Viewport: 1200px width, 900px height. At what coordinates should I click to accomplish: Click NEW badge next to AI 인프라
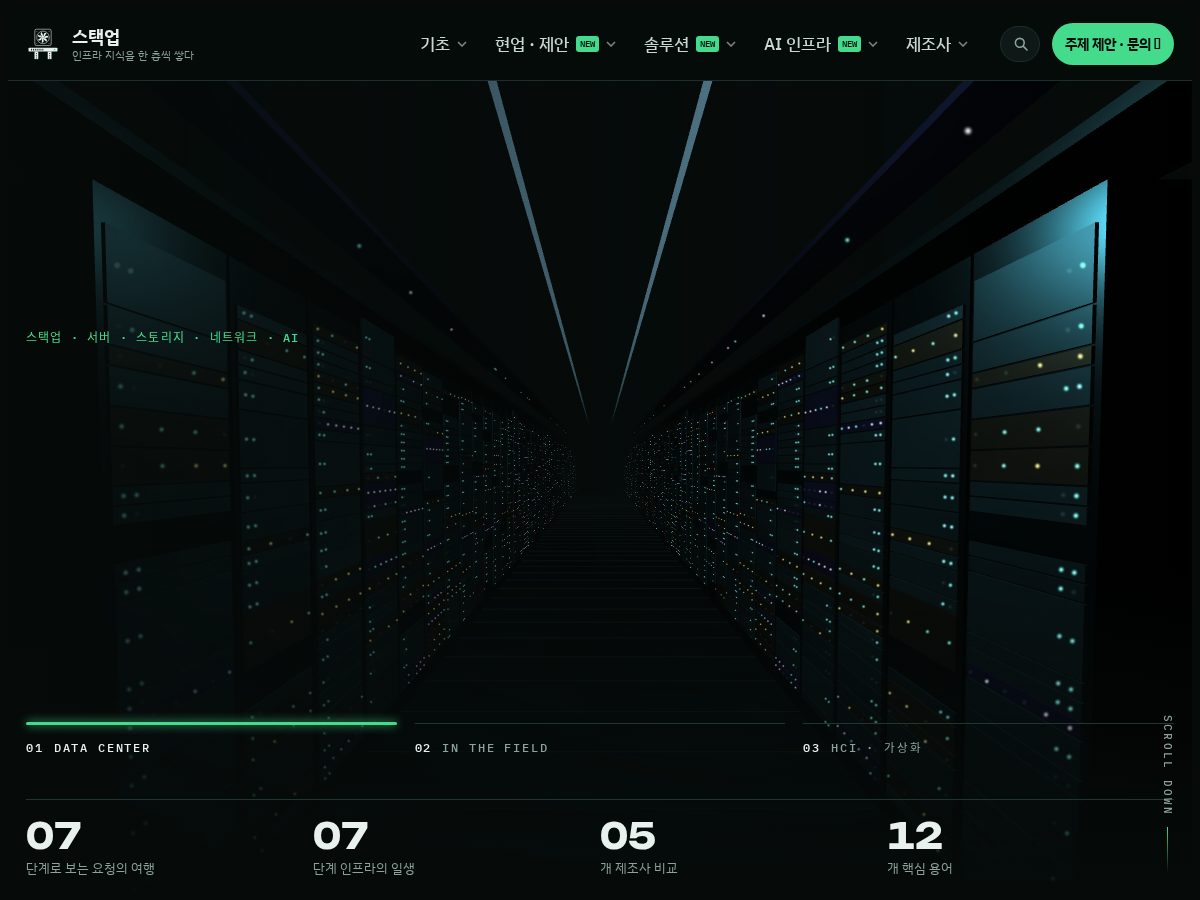tap(849, 44)
